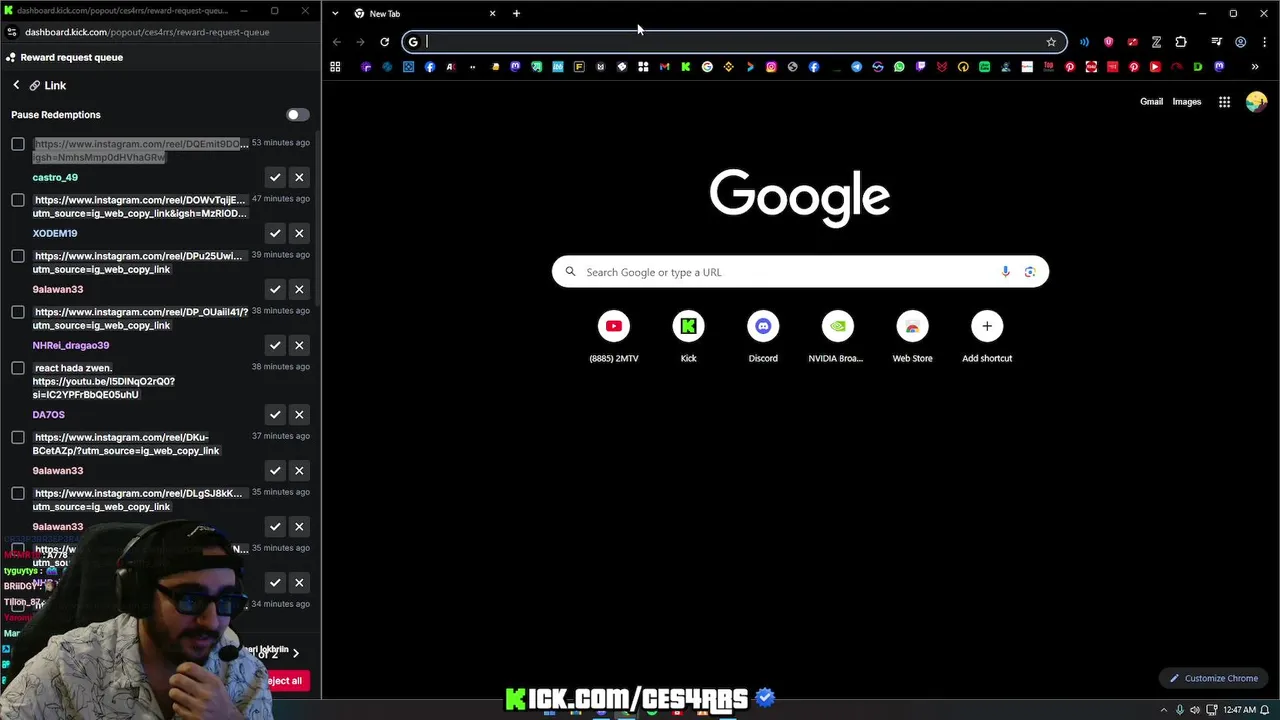Screen dimensions: 1280x720
Task: Open the bookmarks bar apps grid
Action: tap(335, 67)
